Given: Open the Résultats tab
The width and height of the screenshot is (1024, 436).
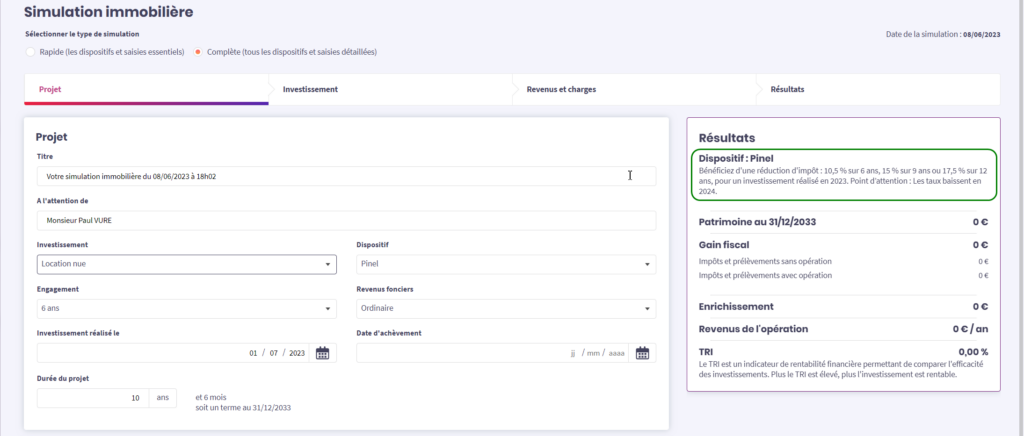Looking at the screenshot, I should (787, 89).
